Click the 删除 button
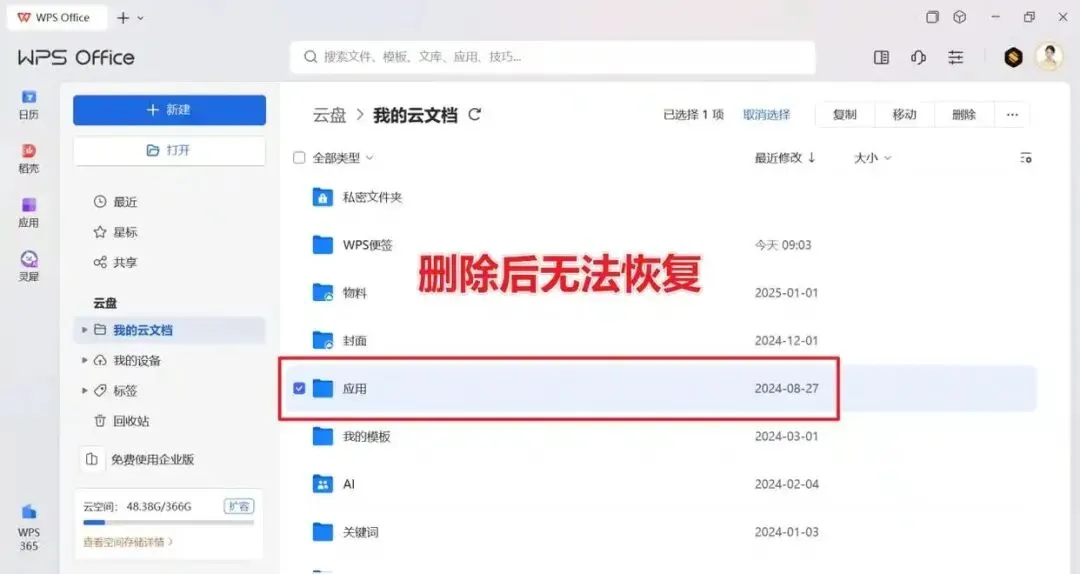1080x574 pixels. click(x=964, y=114)
